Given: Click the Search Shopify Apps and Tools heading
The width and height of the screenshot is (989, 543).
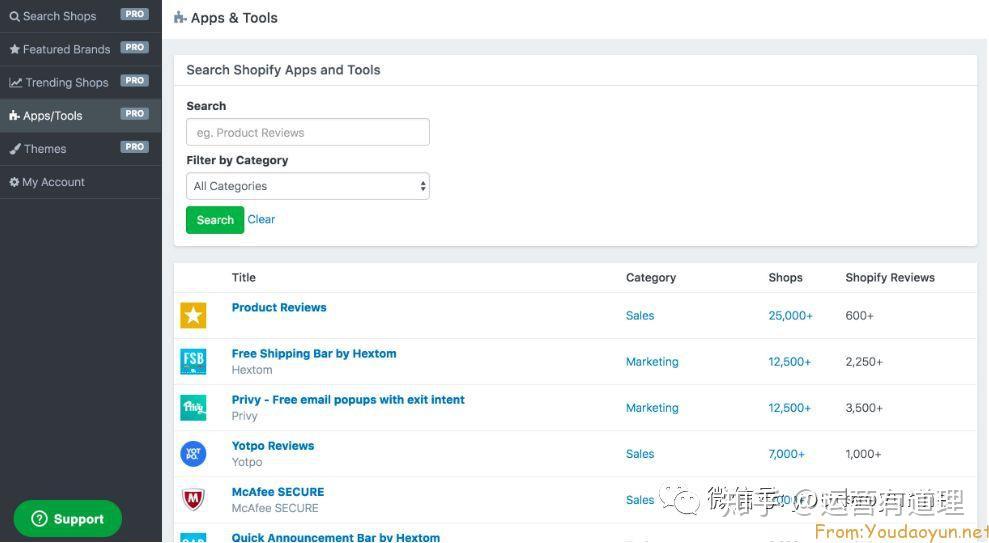Looking at the screenshot, I should [283, 70].
